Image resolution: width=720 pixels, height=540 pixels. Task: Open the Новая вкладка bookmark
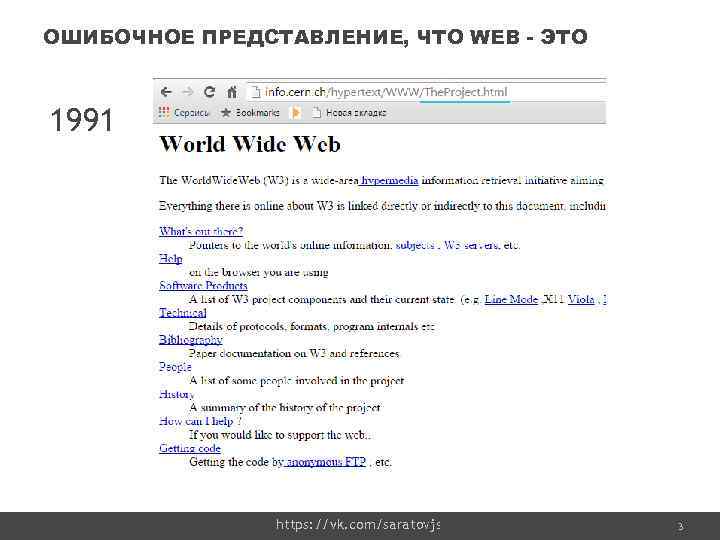click(349, 112)
